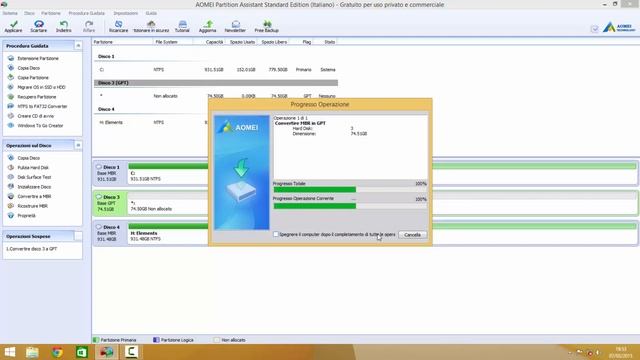Click the Rifare redo icon

coord(89,27)
